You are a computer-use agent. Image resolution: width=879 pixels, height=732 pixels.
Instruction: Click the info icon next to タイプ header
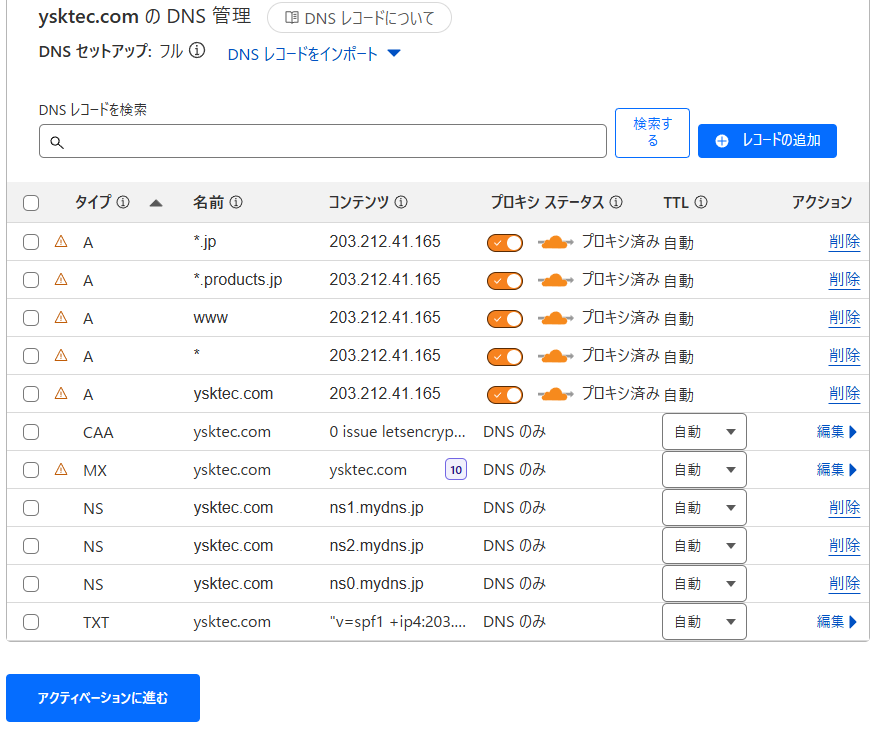click(123, 202)
